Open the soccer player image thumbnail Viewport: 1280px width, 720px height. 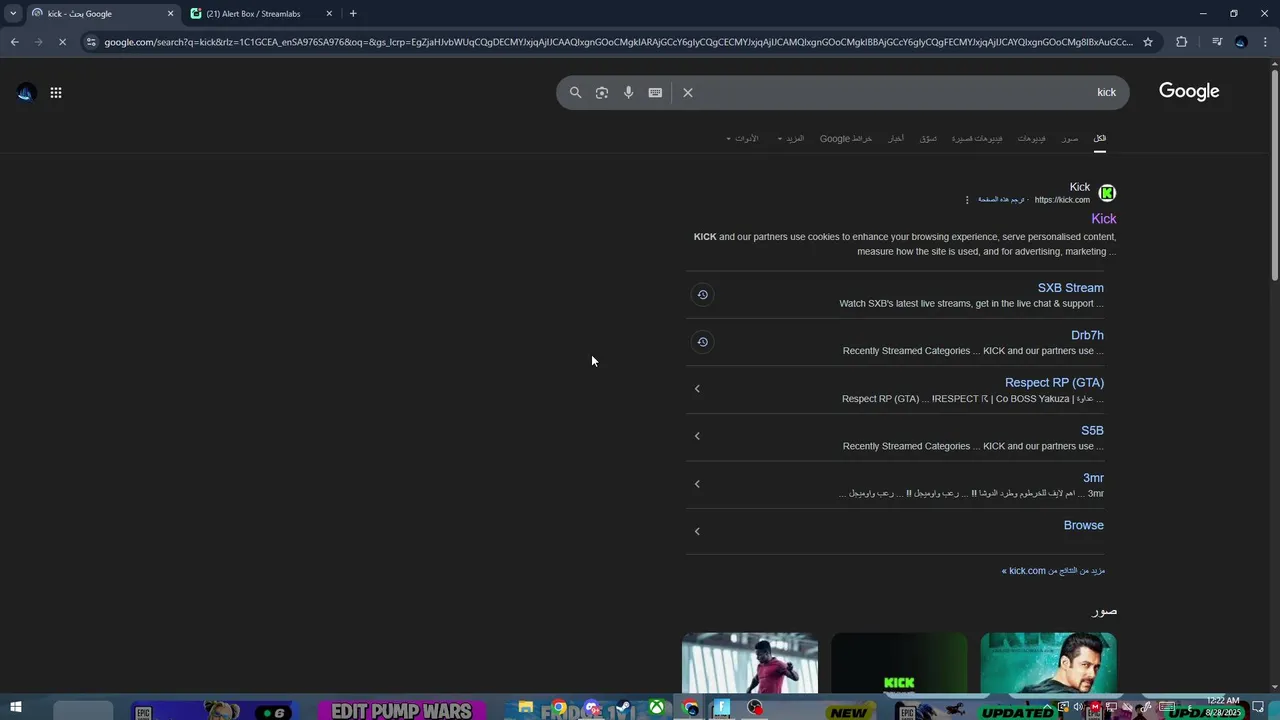(x=750, y=662)
